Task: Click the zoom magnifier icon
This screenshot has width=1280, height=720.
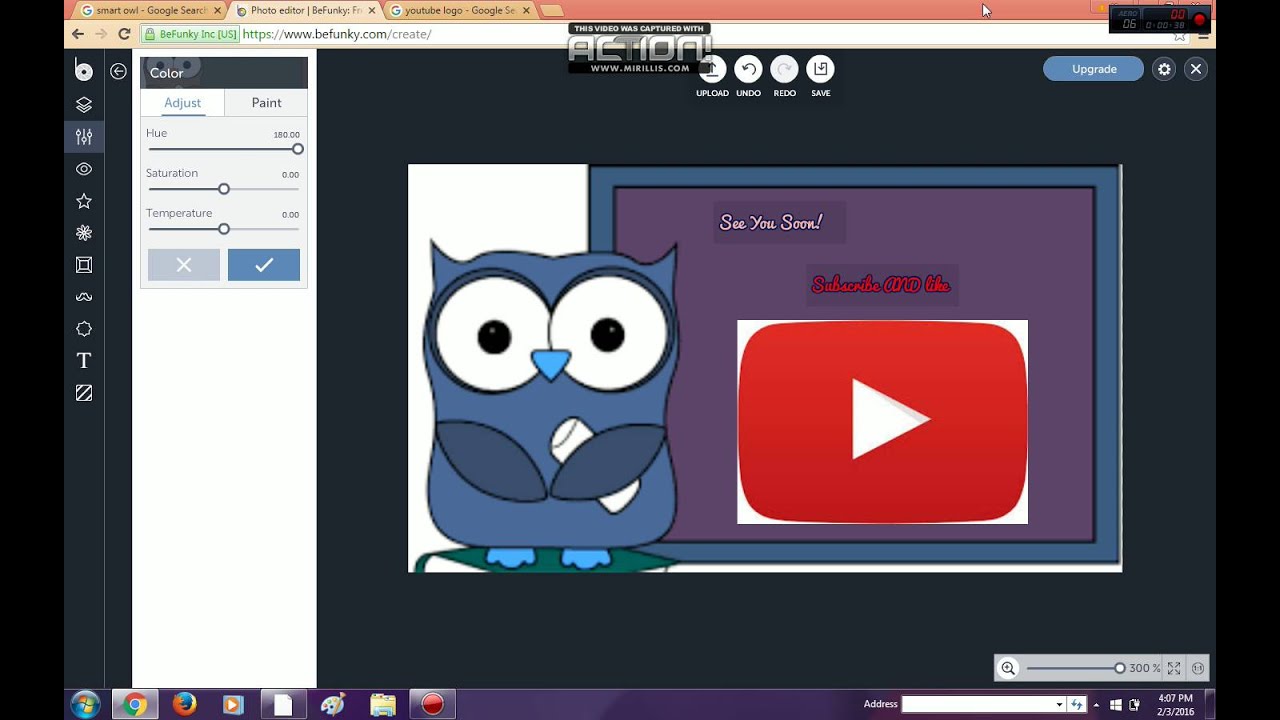Action: [x=1008, y=668]
